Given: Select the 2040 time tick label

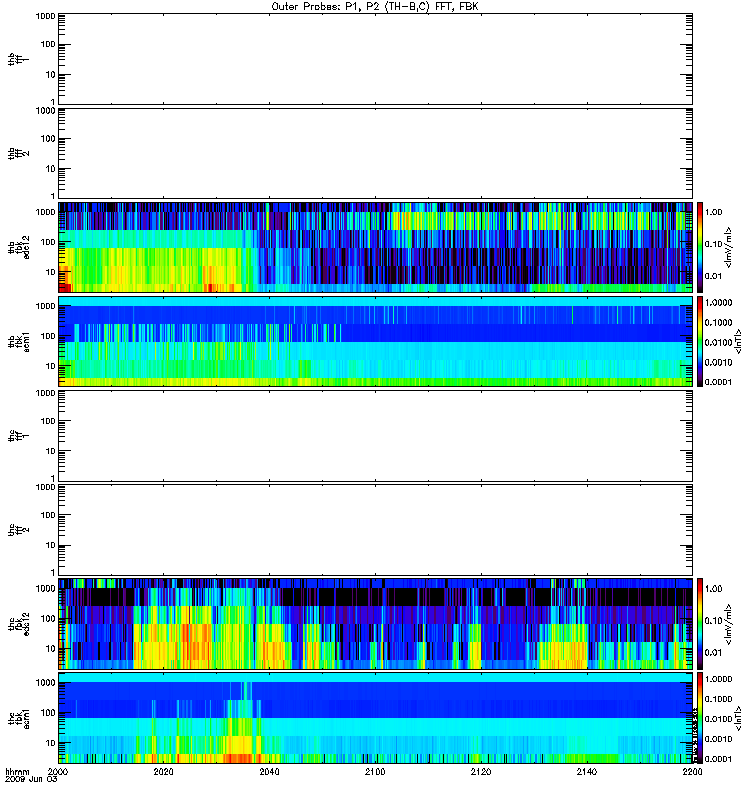Looking at the screenshot, I should [x=269, y=772].
